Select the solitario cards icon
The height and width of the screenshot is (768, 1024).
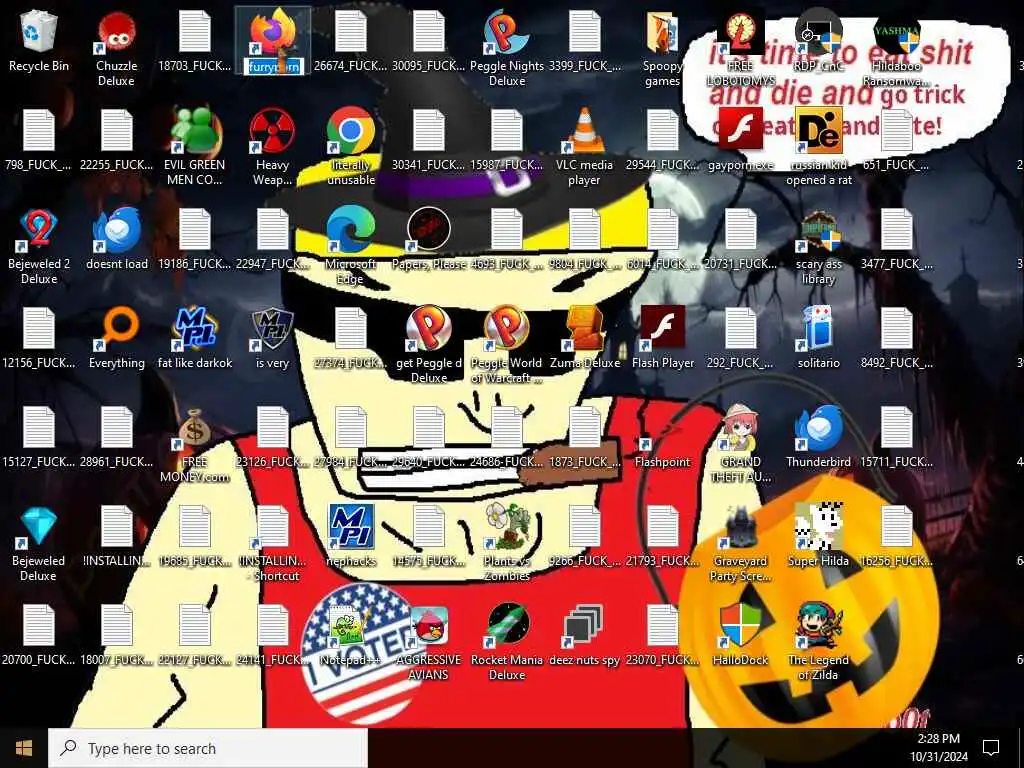pyautogui.click(x=818, y=329)
